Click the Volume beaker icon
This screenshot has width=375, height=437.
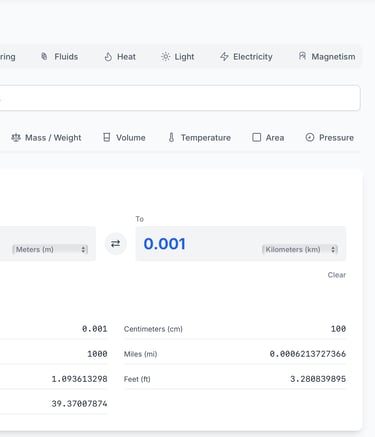[x=107, y=137]
